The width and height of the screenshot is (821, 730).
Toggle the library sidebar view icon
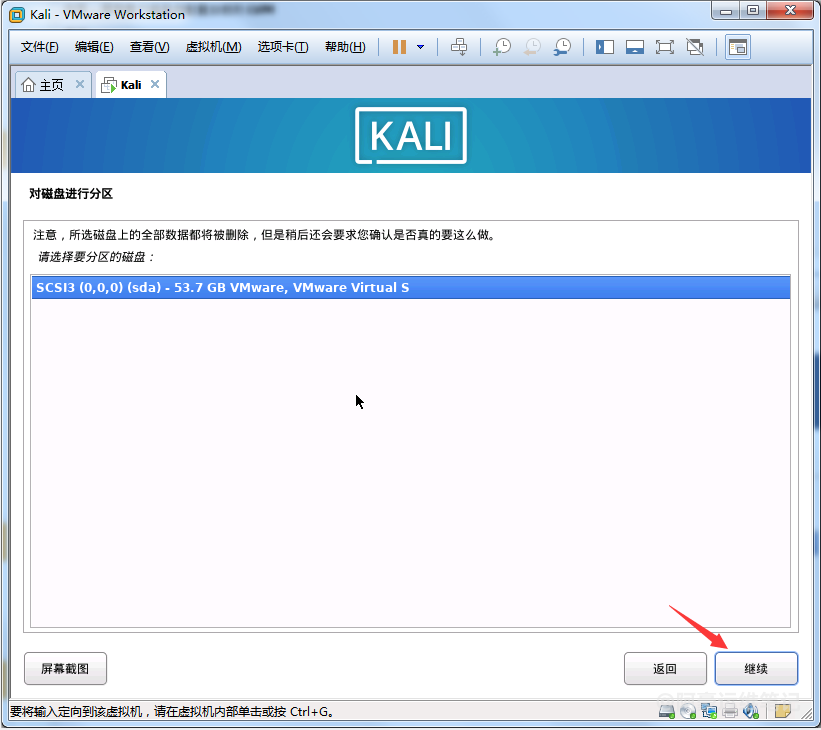604,47
